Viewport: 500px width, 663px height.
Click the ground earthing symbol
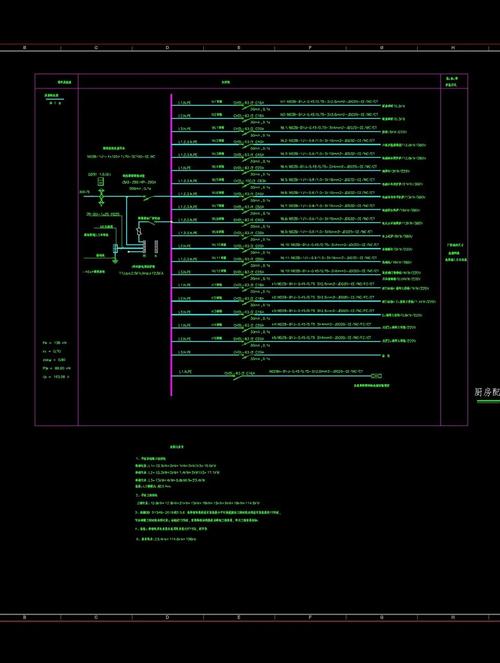point(115,261)
